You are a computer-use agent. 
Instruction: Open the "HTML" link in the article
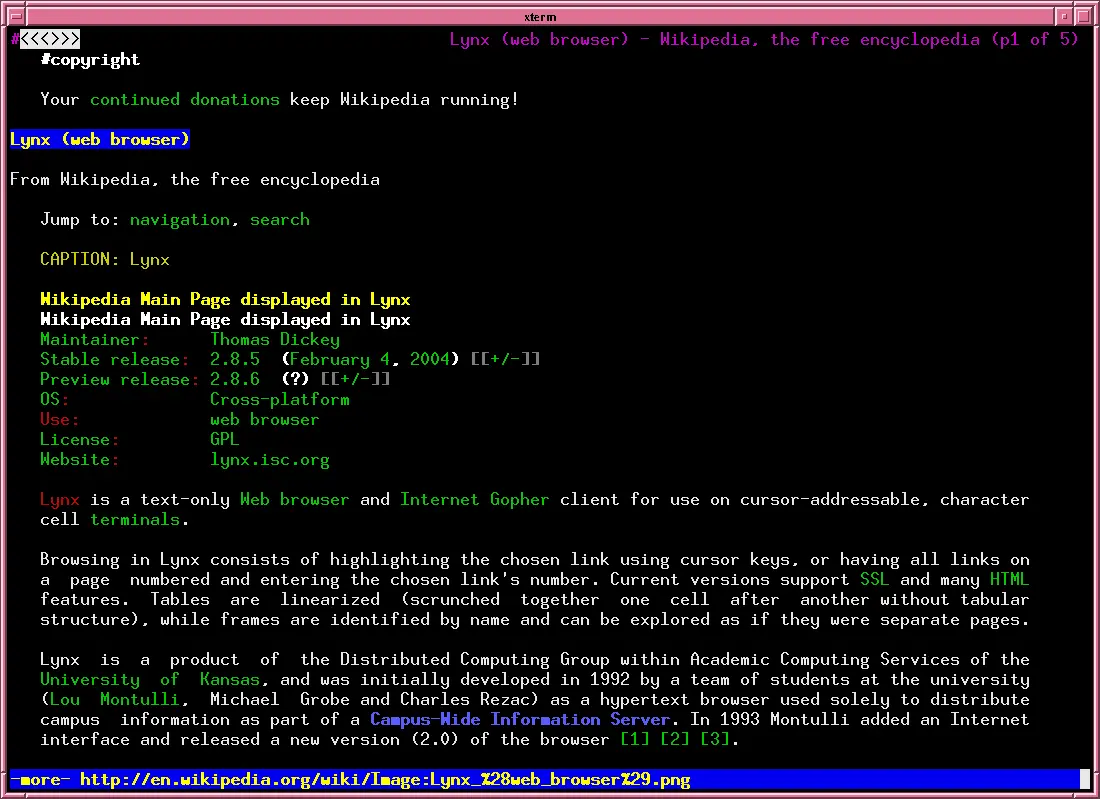coord(1009,579)
